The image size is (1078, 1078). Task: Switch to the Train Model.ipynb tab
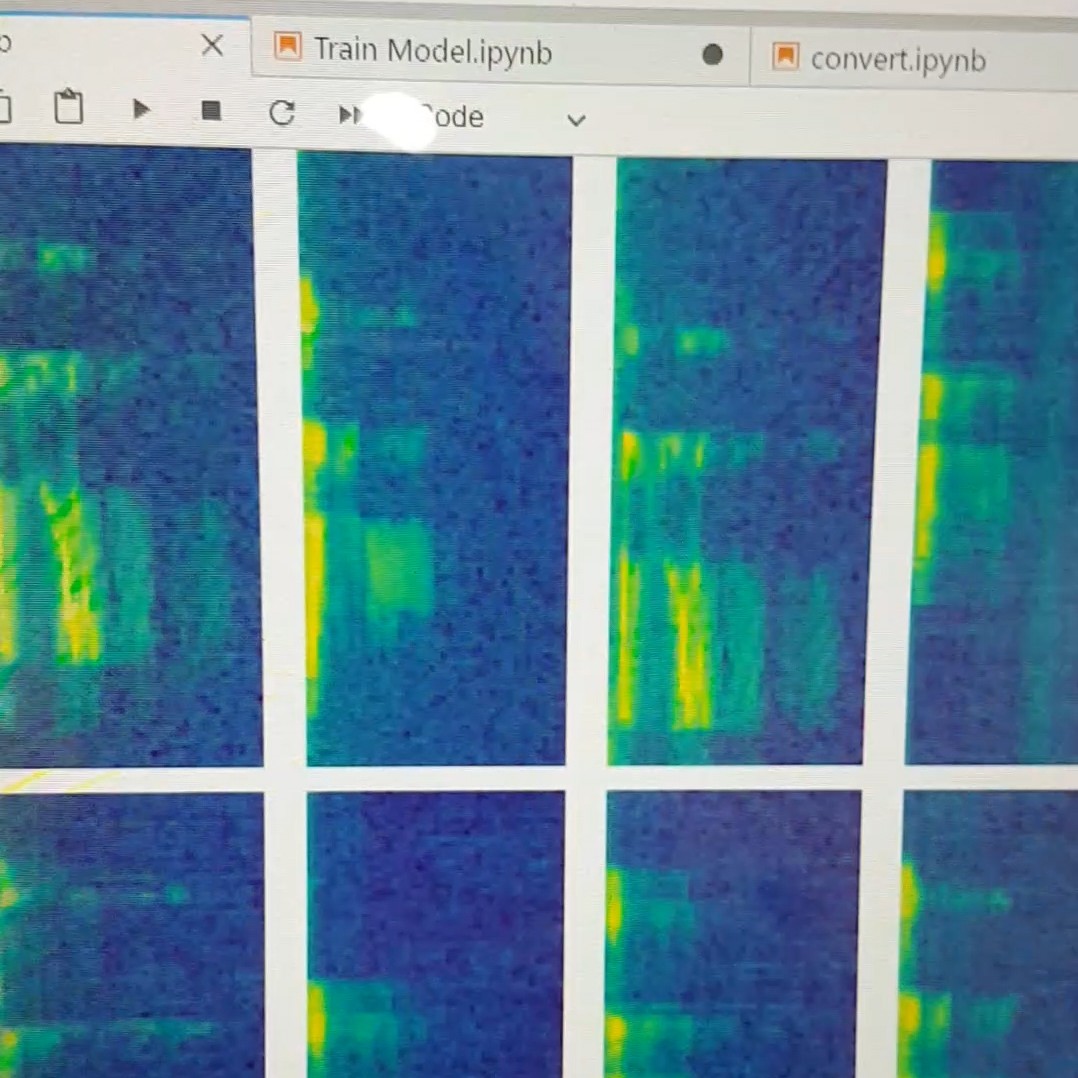coord(432,50)
